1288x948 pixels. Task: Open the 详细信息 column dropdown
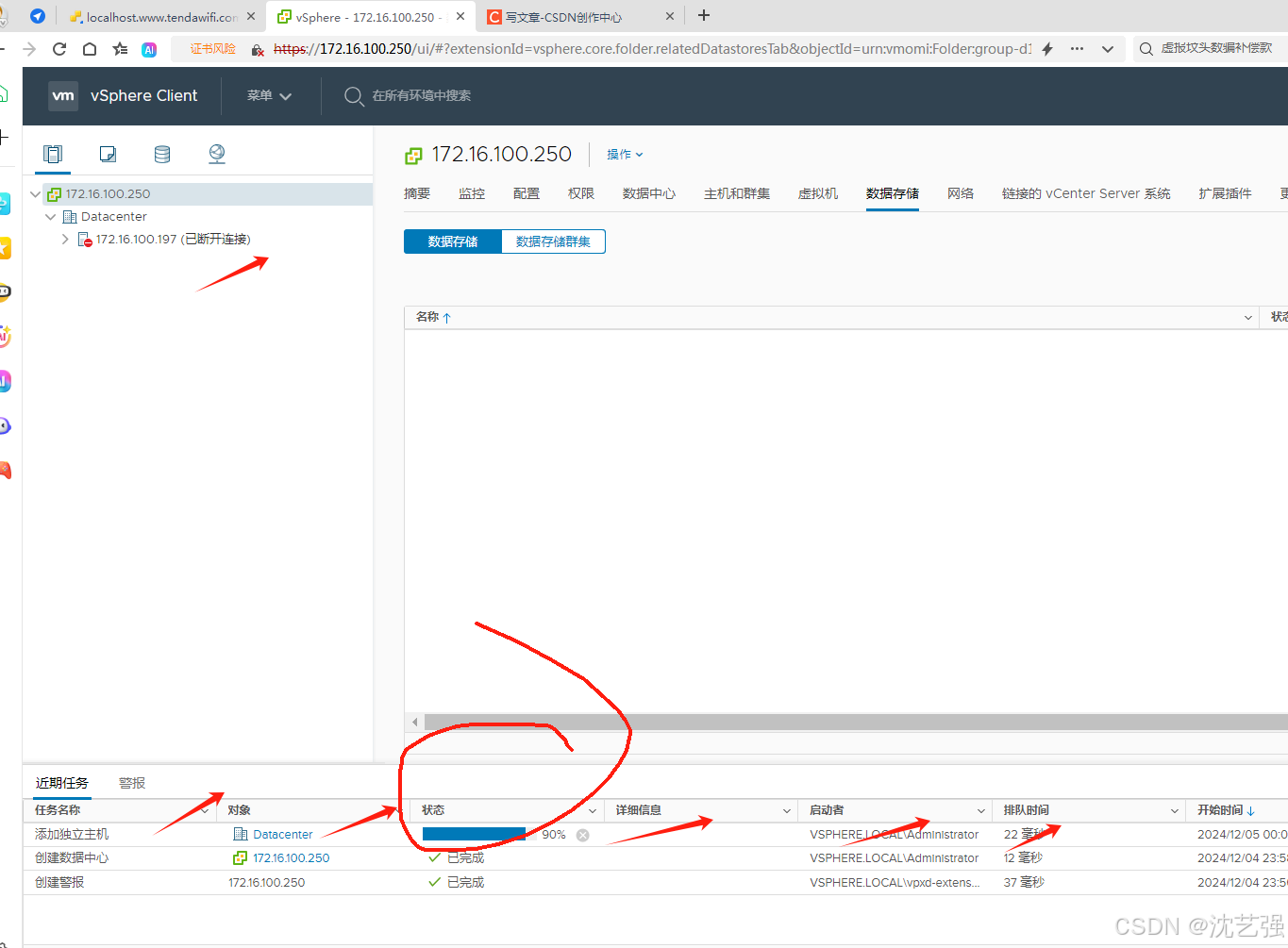pyautogui.click(x=787, y=810)
